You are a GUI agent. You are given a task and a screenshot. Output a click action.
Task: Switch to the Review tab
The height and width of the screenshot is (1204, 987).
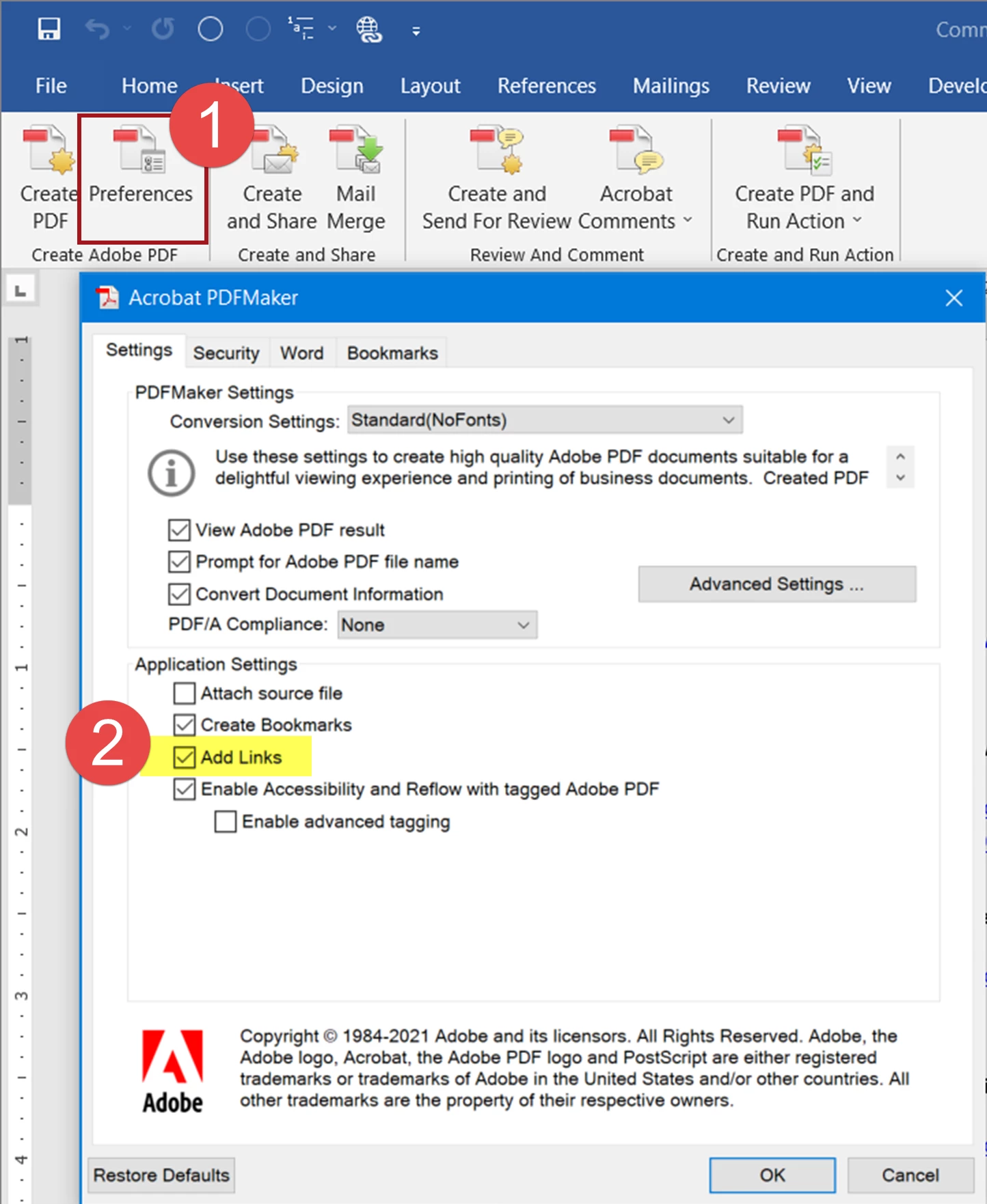(779, 86)
